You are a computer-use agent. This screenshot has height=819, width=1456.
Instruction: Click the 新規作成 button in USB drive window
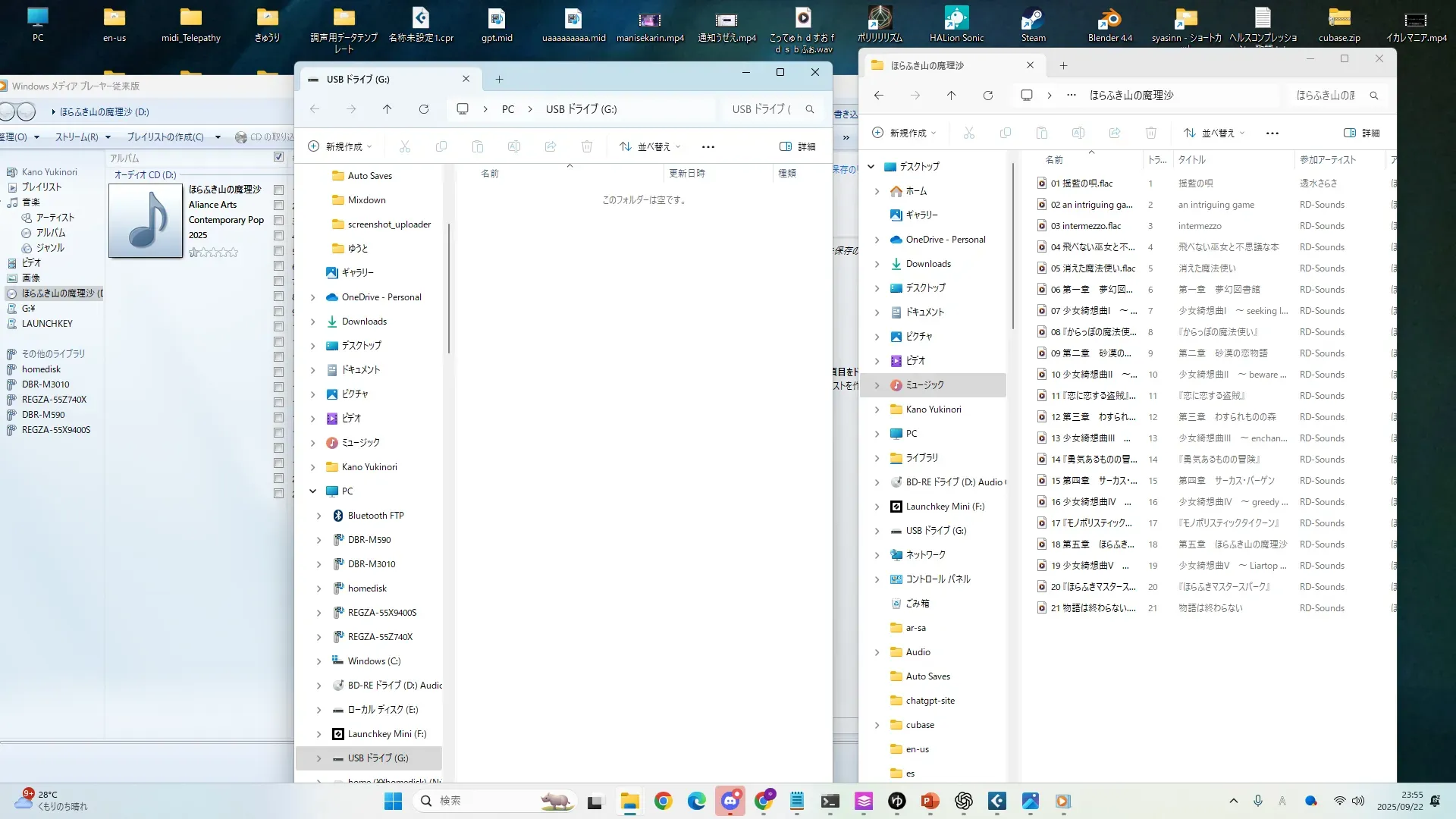coord(340,146)
